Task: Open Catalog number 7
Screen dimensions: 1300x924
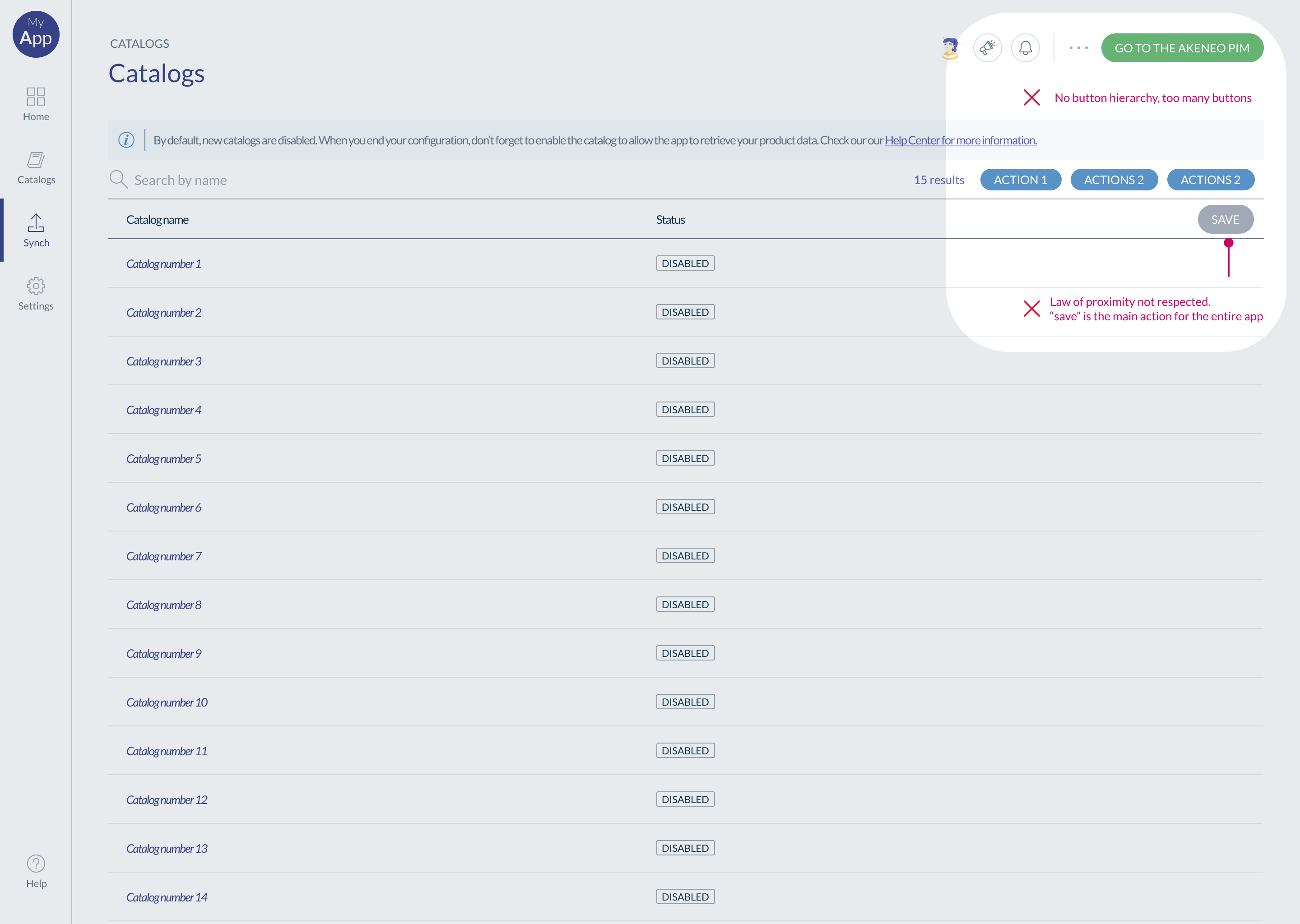Action: point(163,556)
